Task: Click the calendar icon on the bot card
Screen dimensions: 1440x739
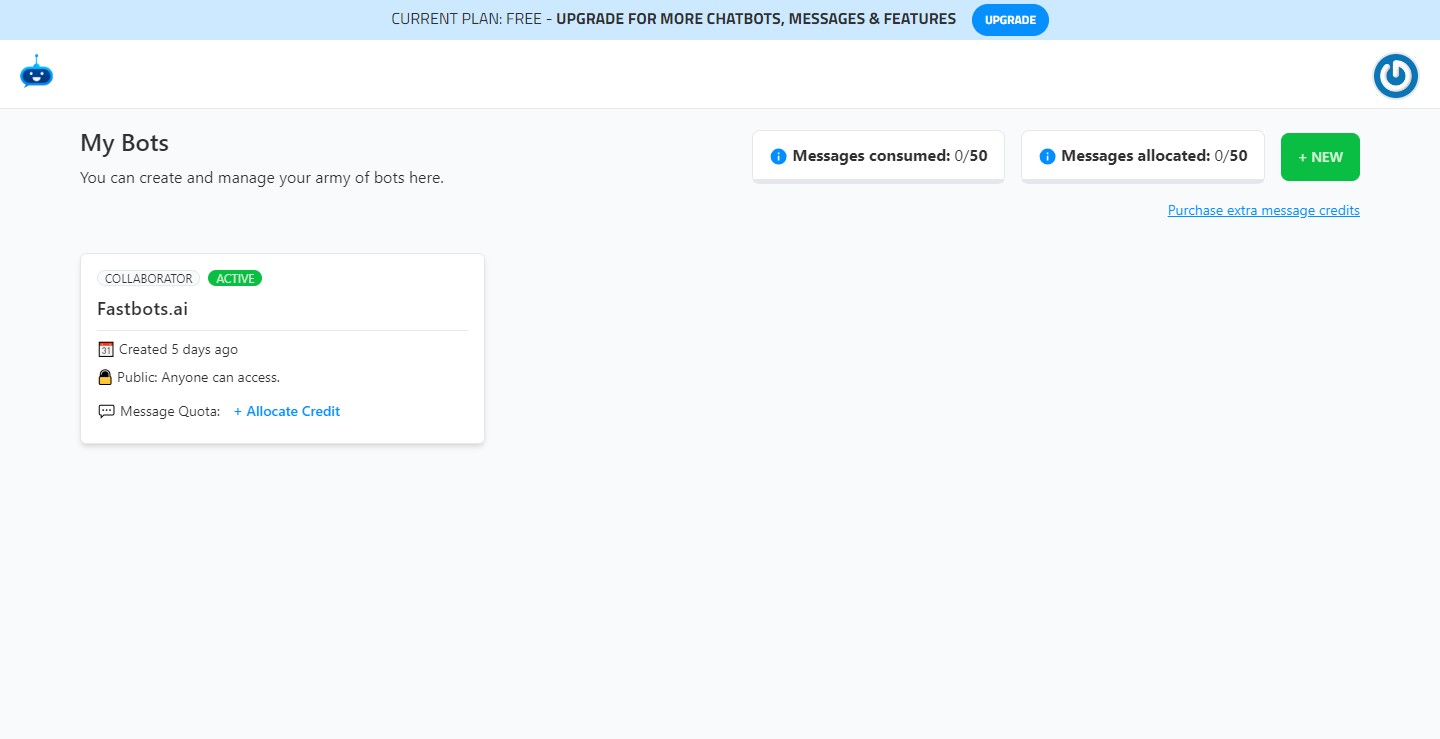Action: (106, 349)
